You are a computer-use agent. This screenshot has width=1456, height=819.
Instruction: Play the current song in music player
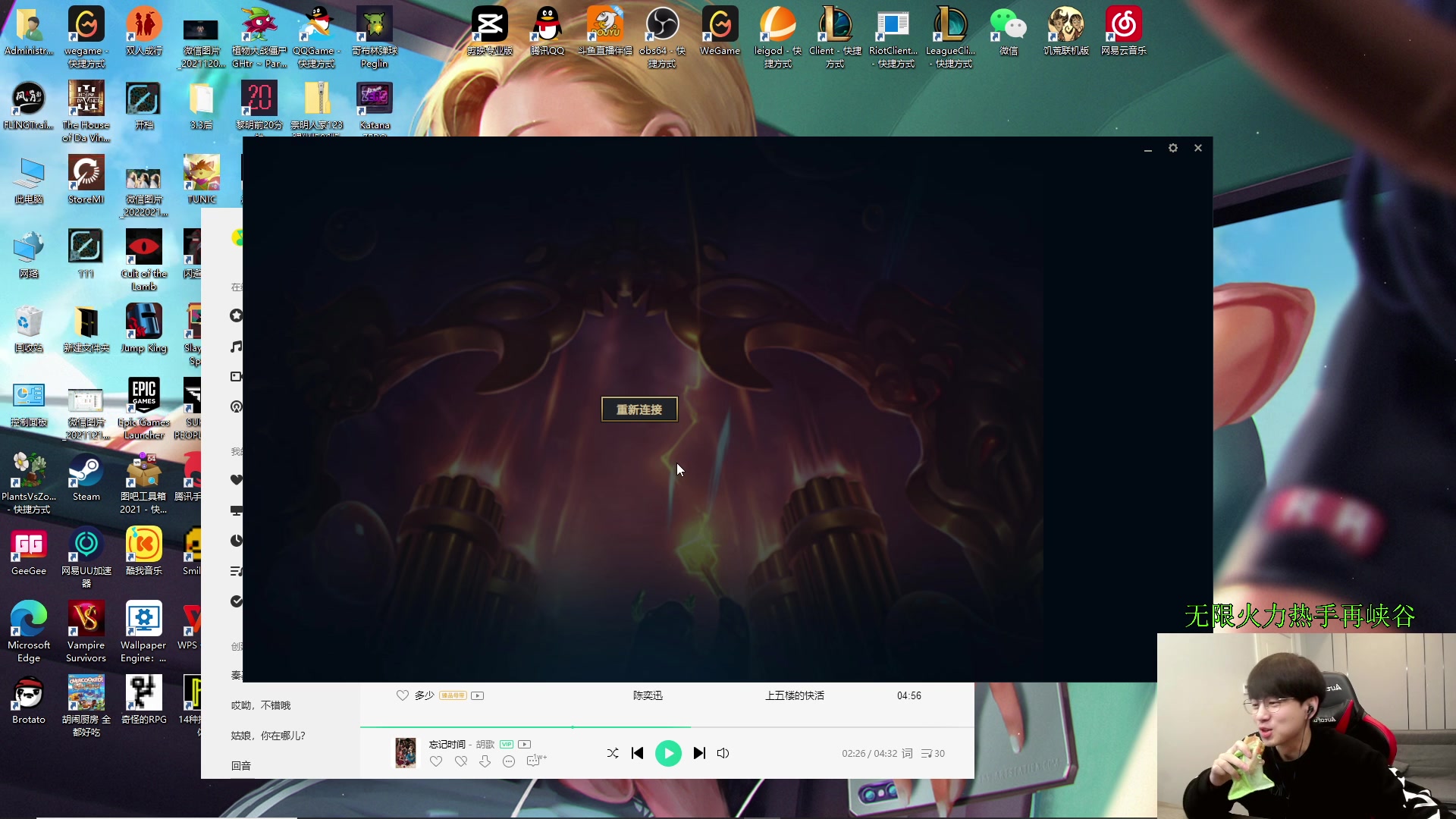668,753
